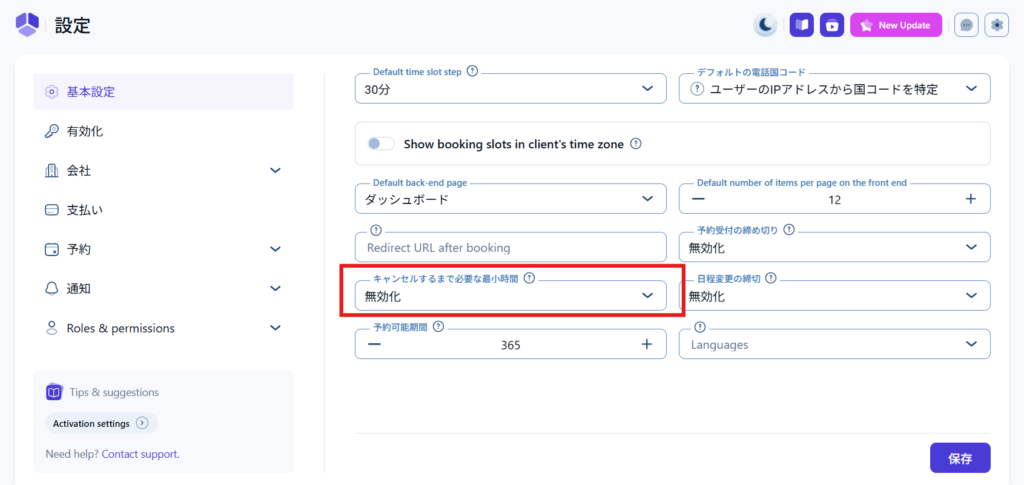Screen dimensions: 1024x485
Task: Open the Languages dropdown
Action: click(x=834, y=344)
